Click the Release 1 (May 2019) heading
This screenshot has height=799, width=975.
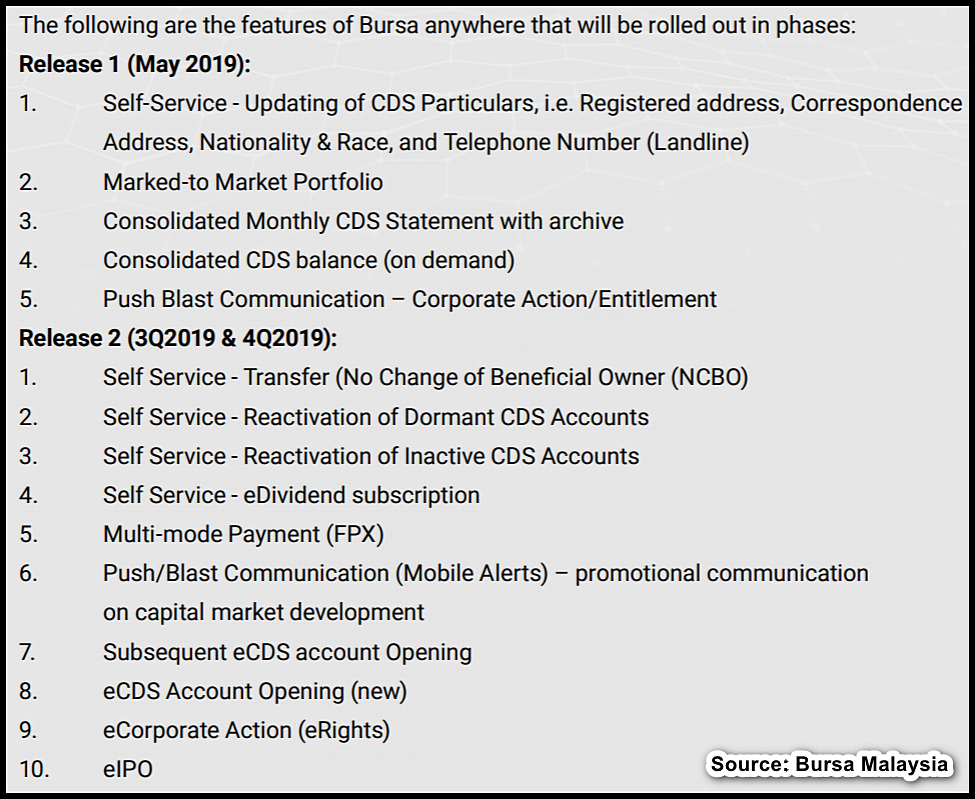pyautogui.click(x=134, y=65)
